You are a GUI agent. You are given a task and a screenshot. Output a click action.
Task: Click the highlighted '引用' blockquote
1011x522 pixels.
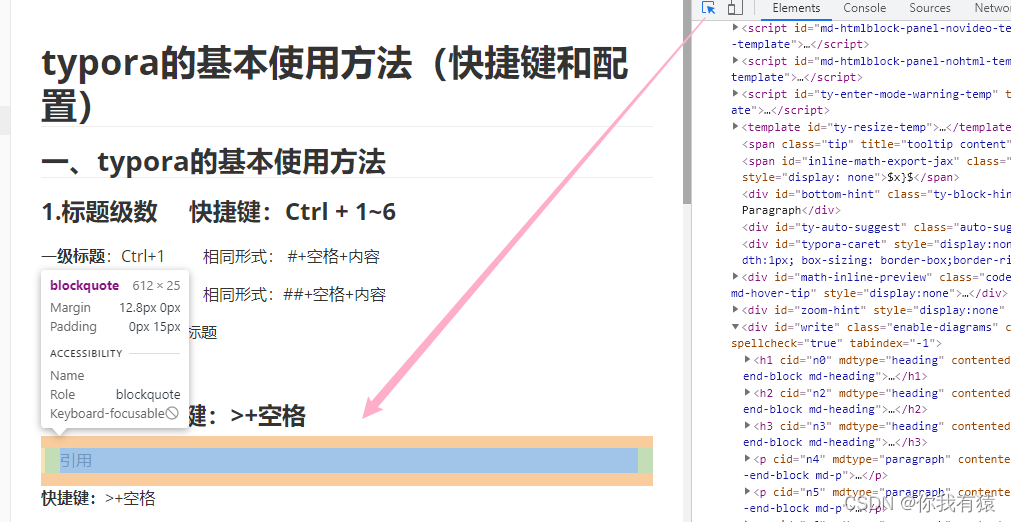pyautogui.click(x=347, y=461)
